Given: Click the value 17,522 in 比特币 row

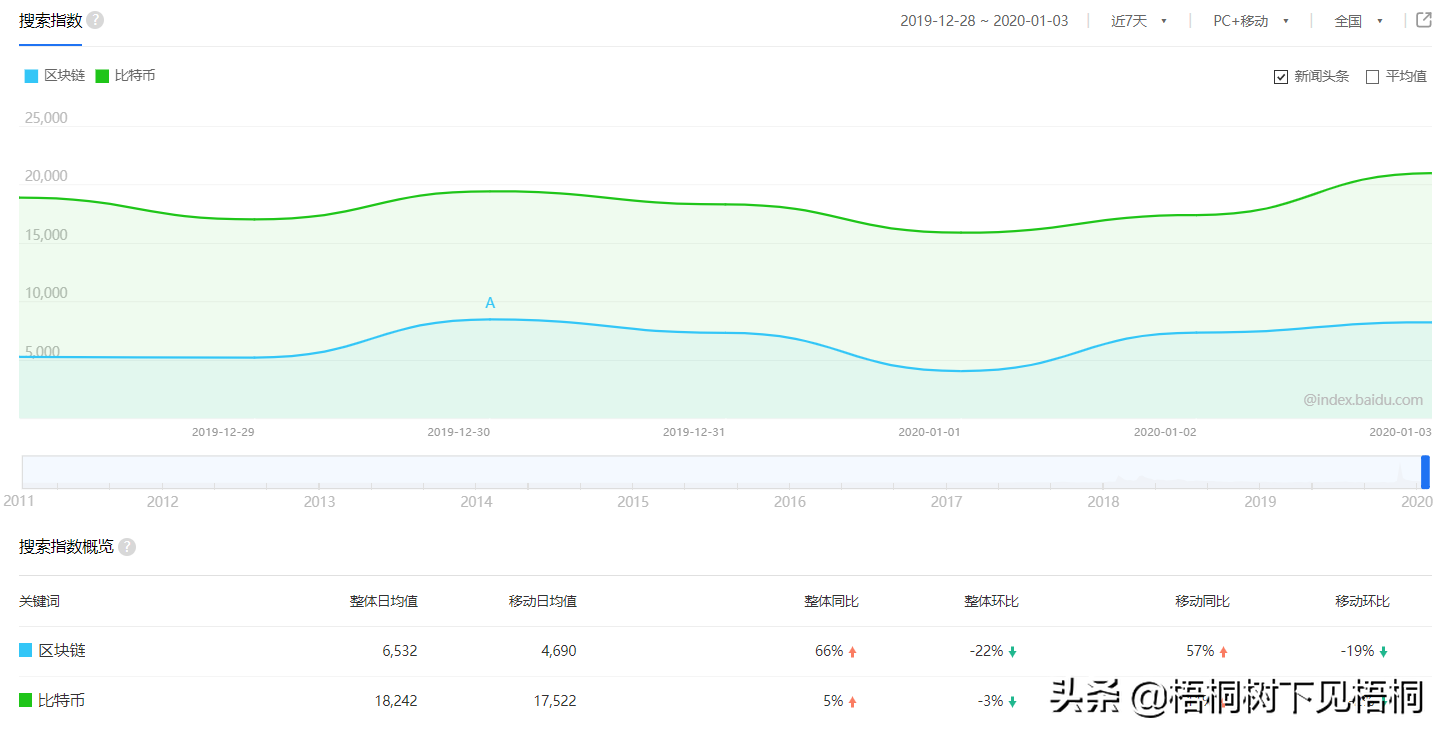Looking at the screenshot, I should coord(556,701).
